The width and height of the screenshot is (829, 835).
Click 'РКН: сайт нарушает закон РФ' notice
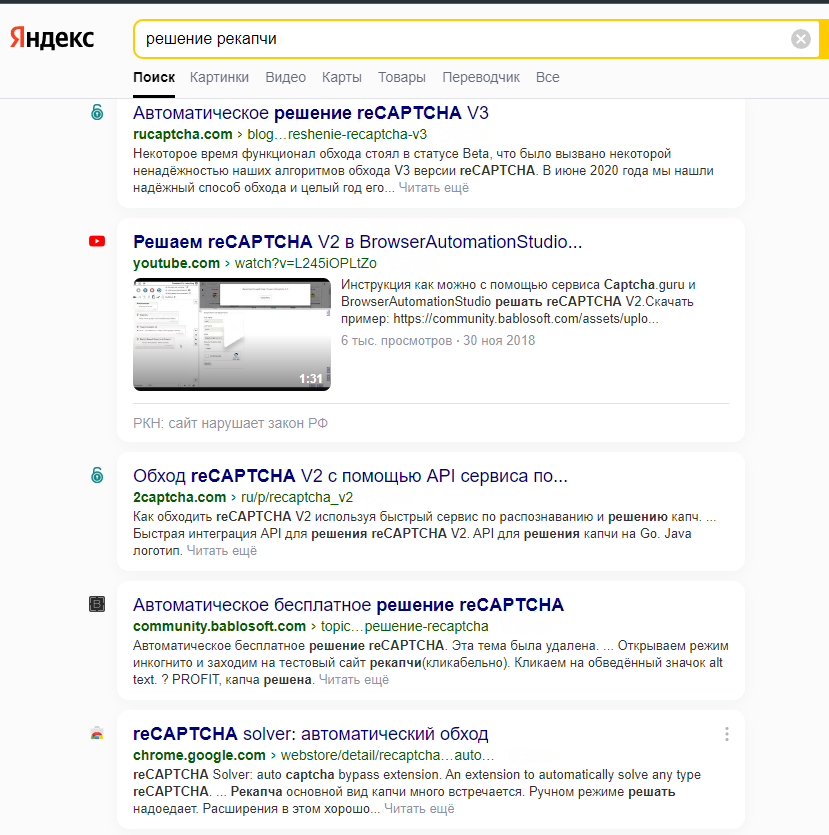(230, 423)
